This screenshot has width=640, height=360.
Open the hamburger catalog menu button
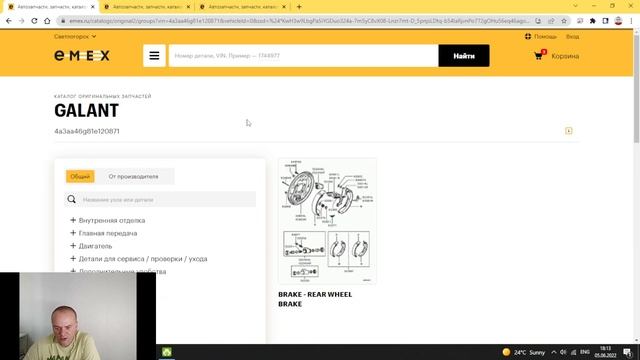(x=154, y=56)
